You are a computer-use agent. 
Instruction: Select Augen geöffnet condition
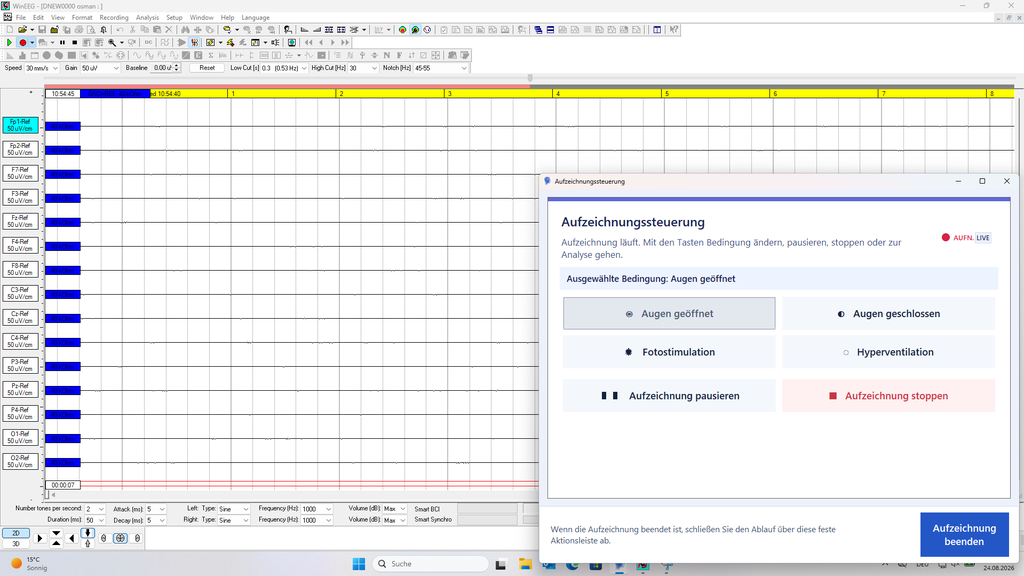[x=669, y=313]
